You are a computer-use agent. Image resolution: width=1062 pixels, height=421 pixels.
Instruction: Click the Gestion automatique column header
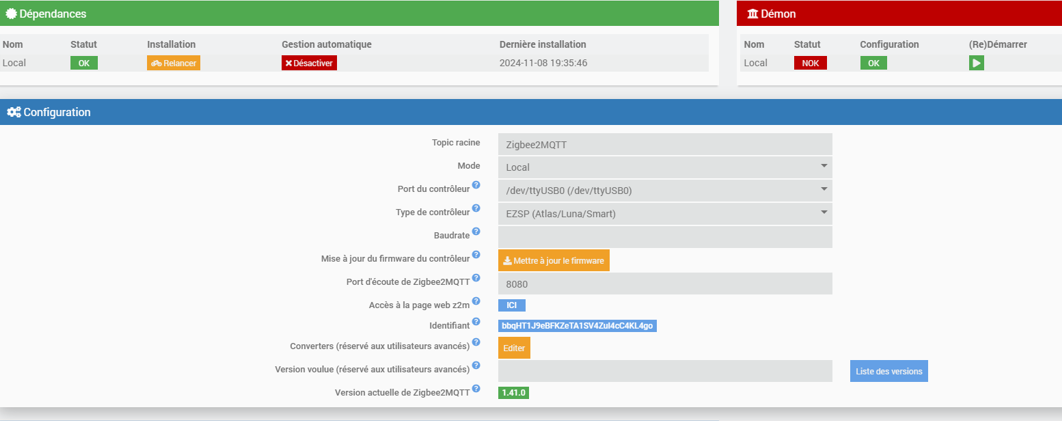(326, 44)
